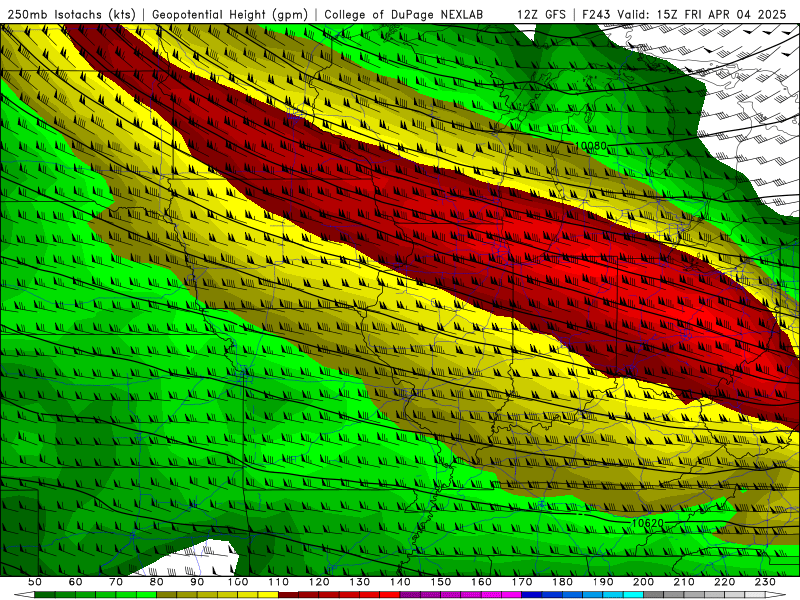Click the '190' value on the color scale

pyautogui.click(x=603, y=582)
